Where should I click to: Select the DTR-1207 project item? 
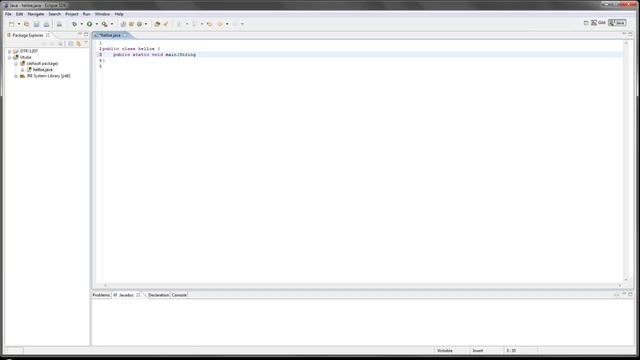click(x=29, y=51)
